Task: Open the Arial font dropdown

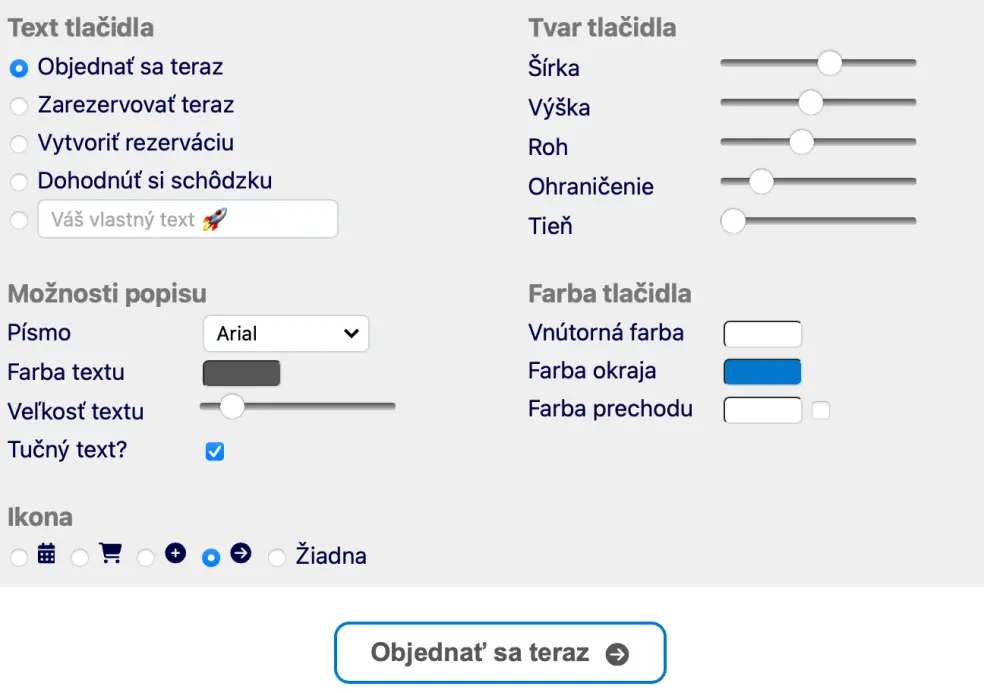Action: [x=286, y=333]
